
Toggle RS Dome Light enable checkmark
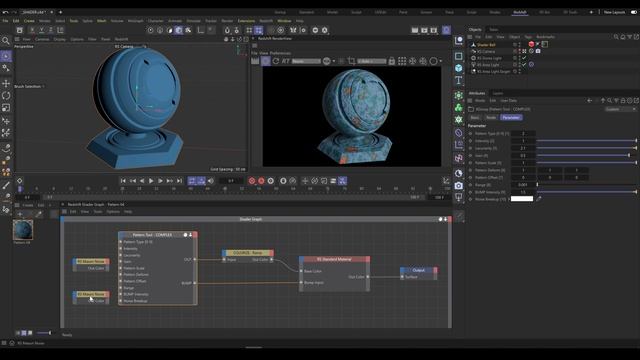[524, 58]
